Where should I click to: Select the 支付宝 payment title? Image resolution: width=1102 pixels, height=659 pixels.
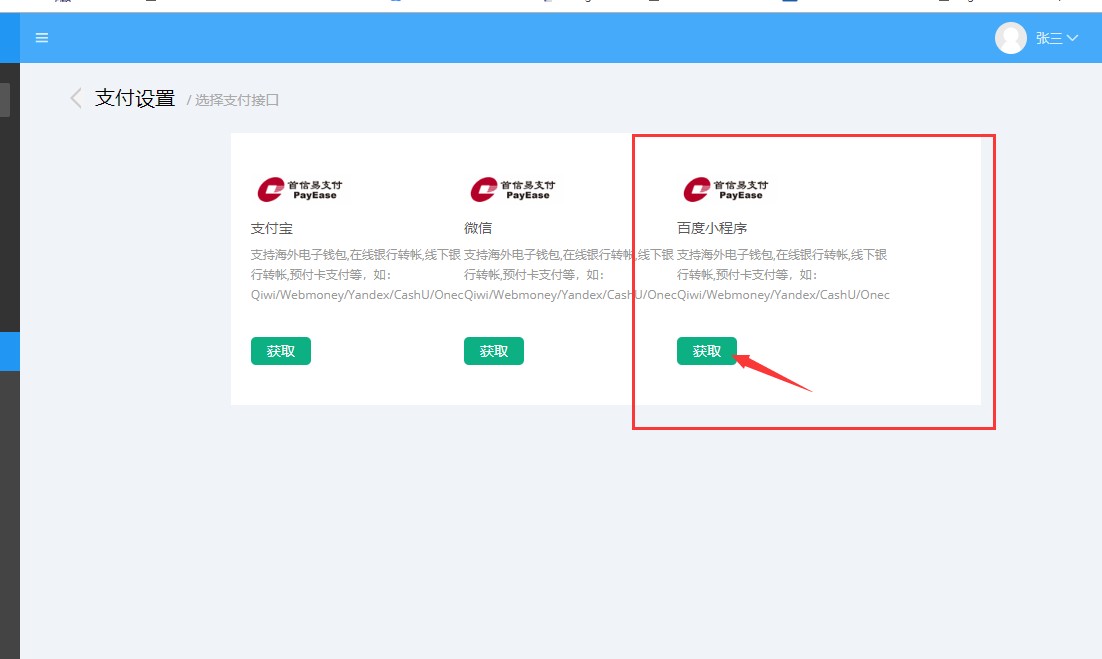point(271,228)
